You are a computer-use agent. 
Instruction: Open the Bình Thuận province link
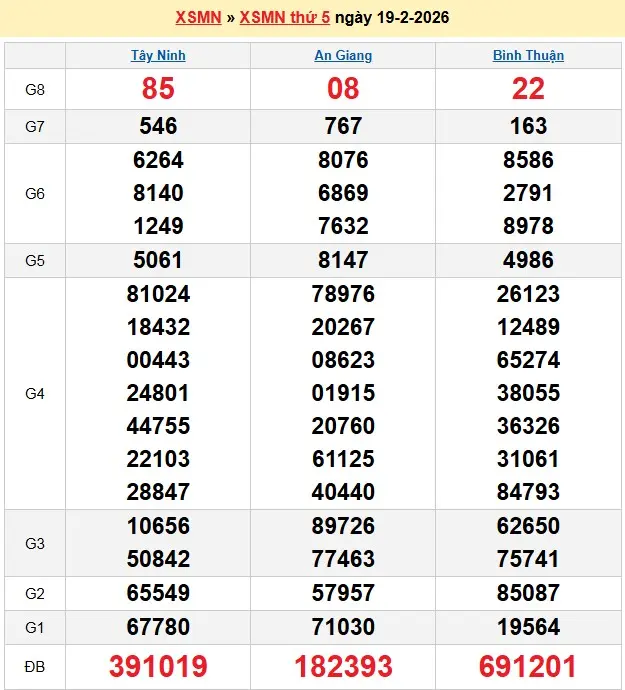click(528, 55)
